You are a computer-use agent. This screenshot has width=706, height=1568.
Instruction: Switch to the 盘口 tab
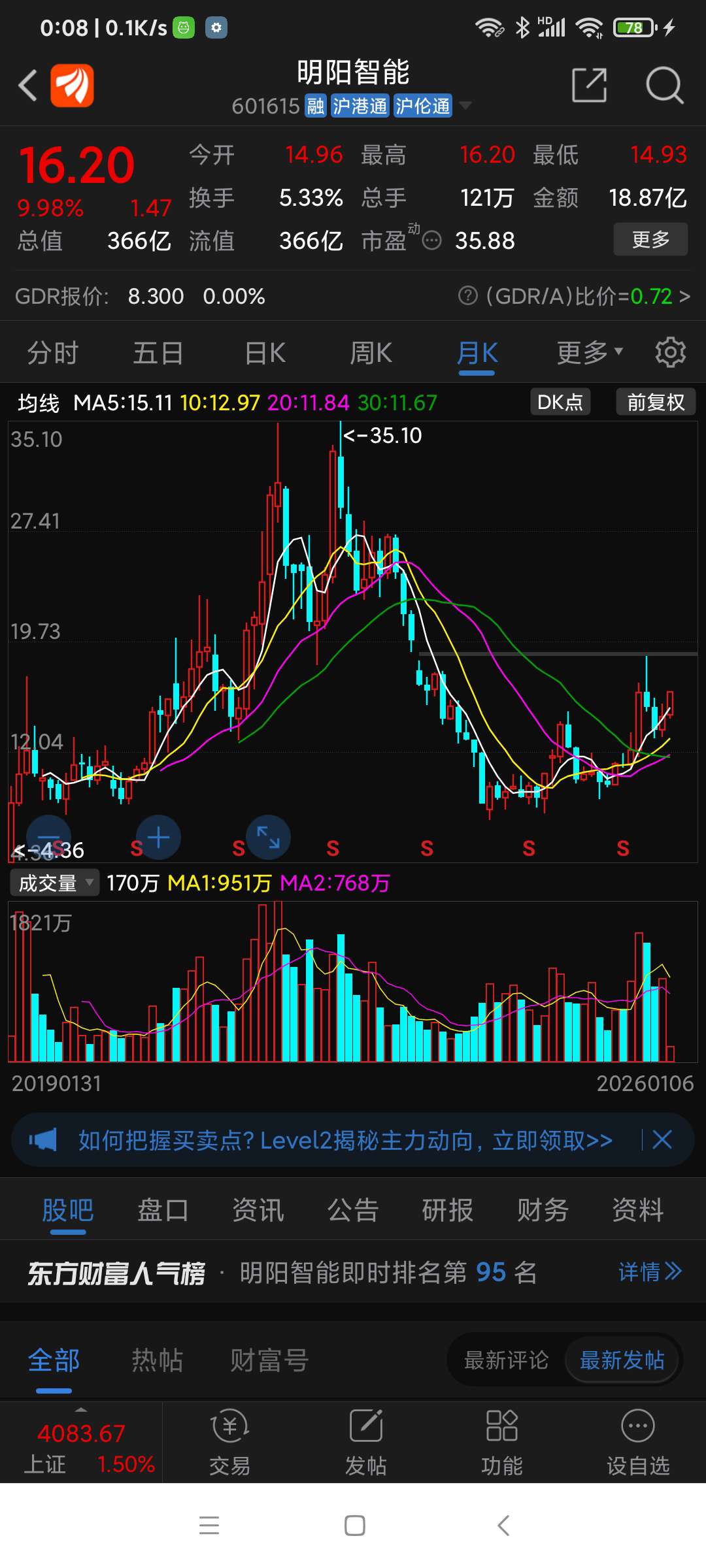tap(163, 1211)
